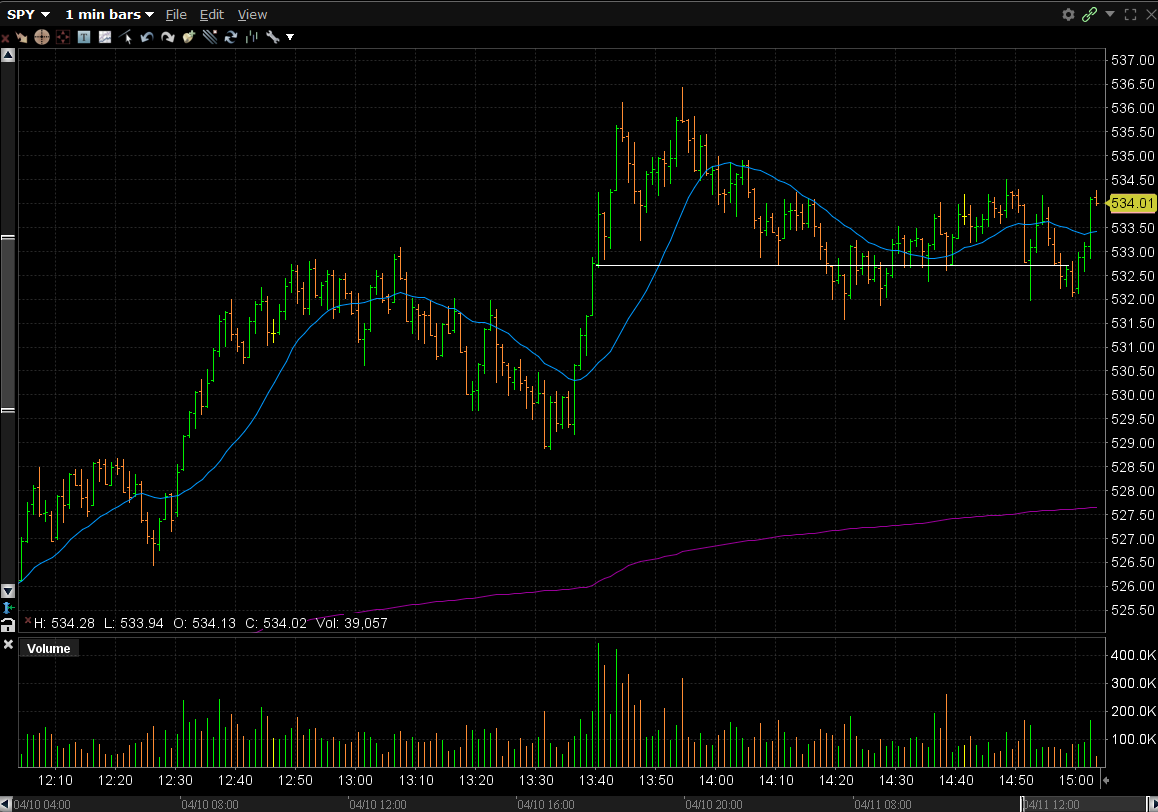Open the Edit menu
This screenshot has width=1158, height=812.
[x=211, y=14]
